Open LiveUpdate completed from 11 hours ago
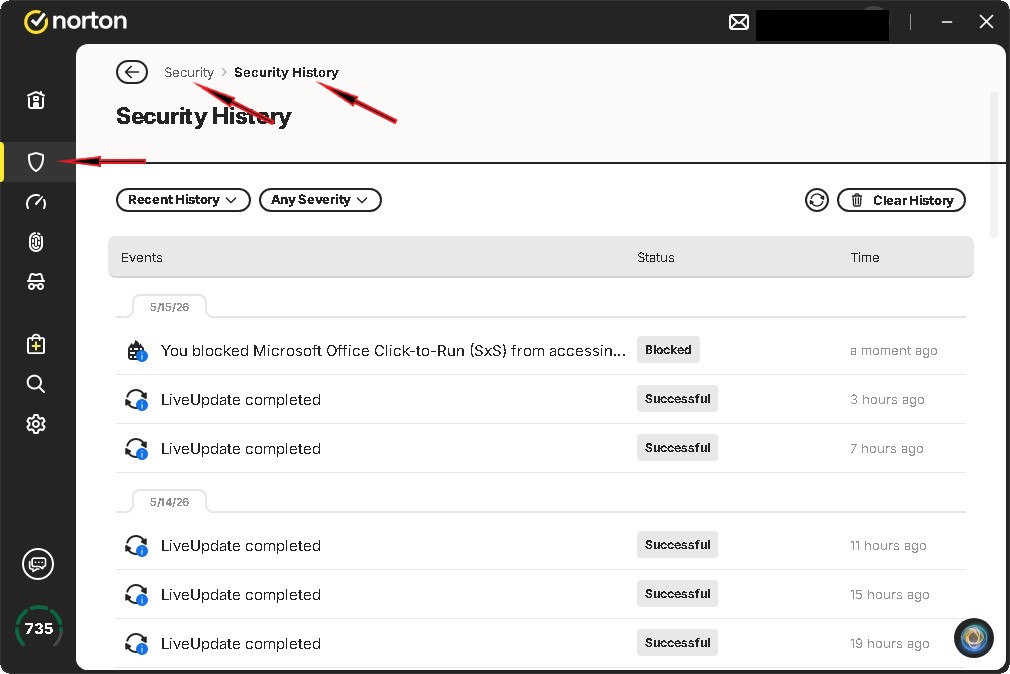This screenshot has height=674, width=1010. (541, 546)
